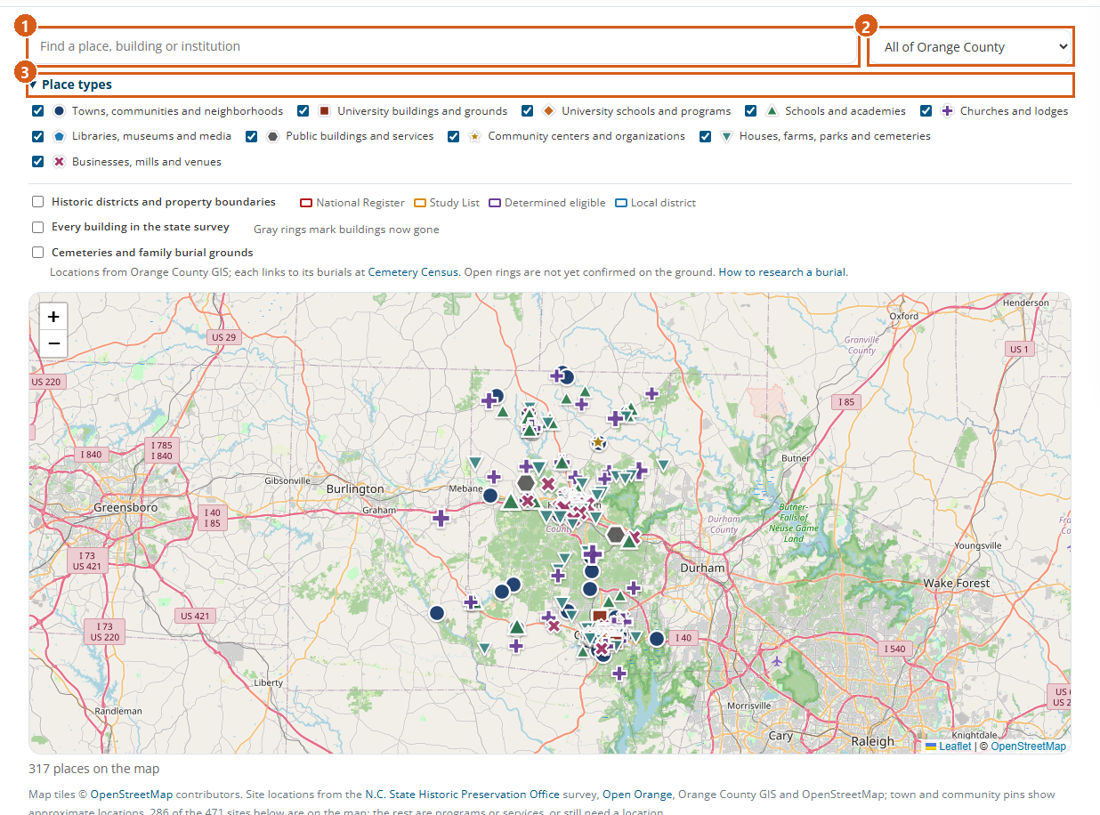Click the Gray rings mark buildings now gone note
This screenshot has width=1100, height=815.
pos(347,229)
